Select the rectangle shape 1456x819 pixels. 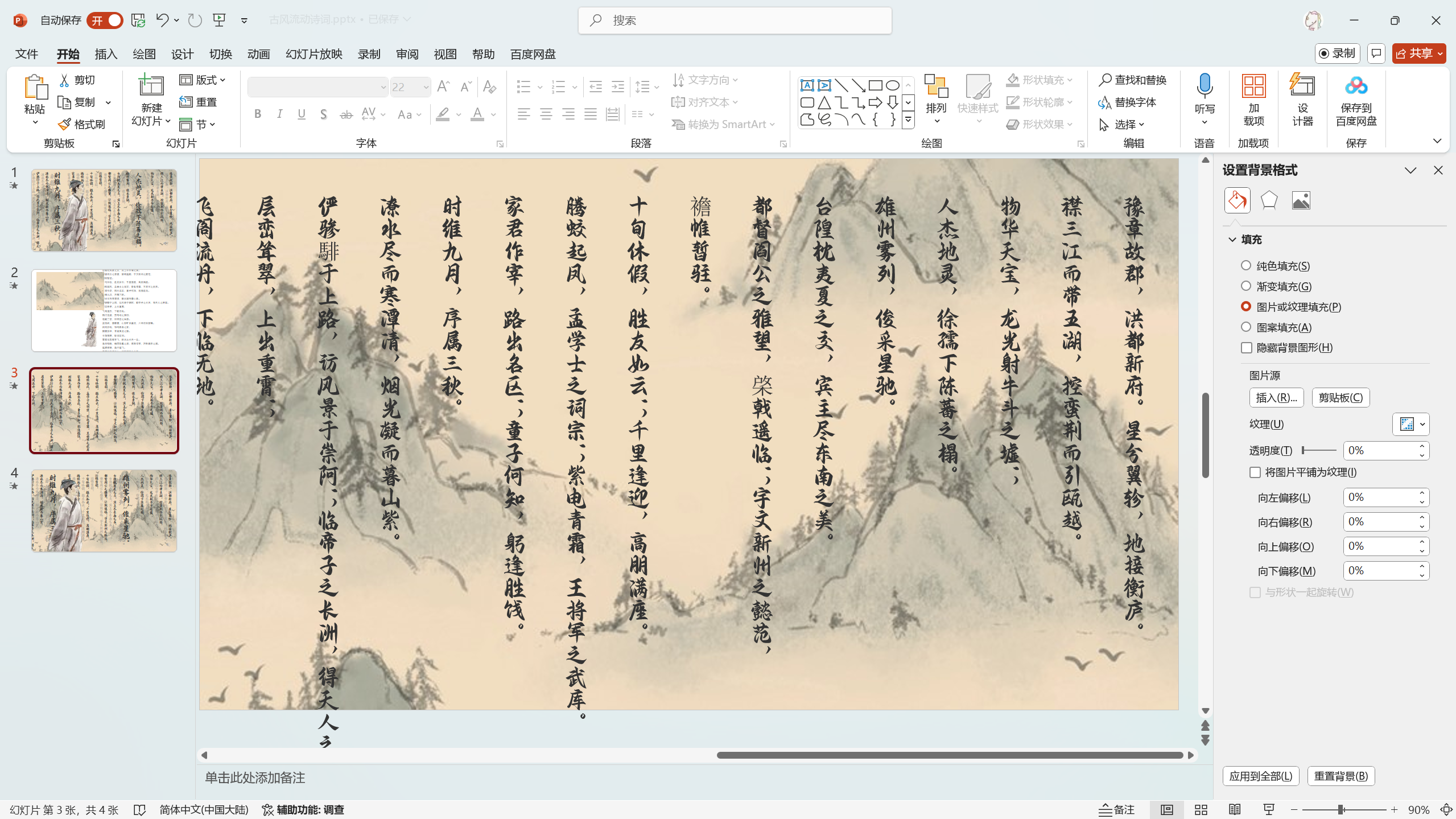point(875,86)
